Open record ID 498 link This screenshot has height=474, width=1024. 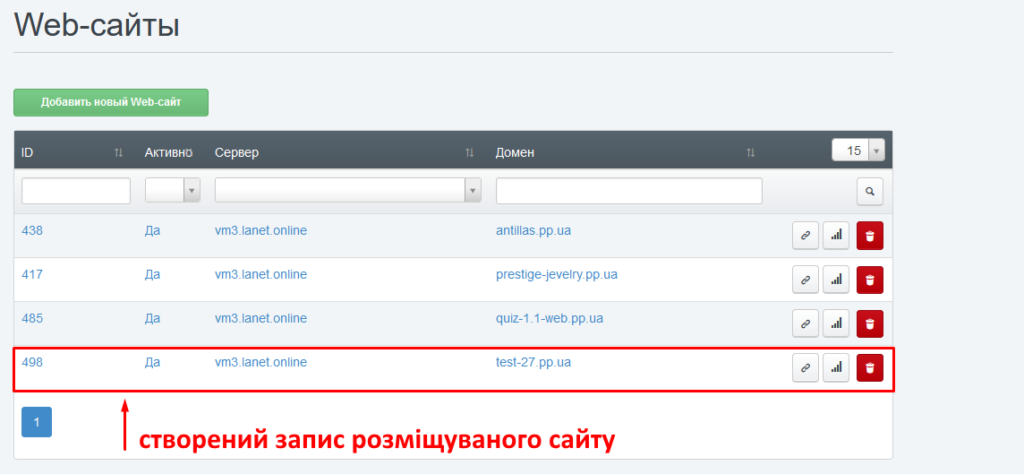pos(32,362)
